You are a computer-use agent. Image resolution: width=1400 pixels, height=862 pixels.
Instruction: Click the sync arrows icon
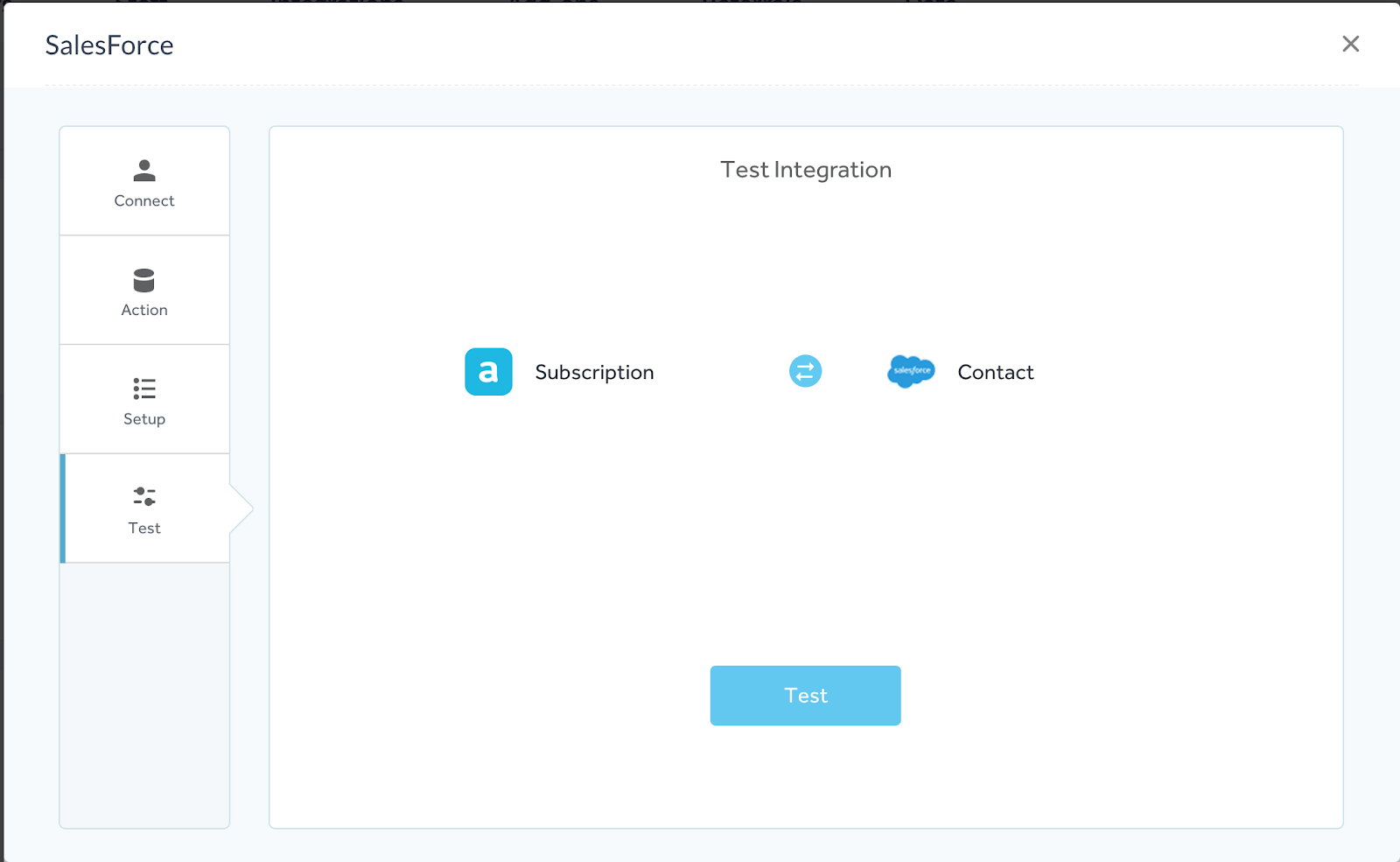coord(805,371)
